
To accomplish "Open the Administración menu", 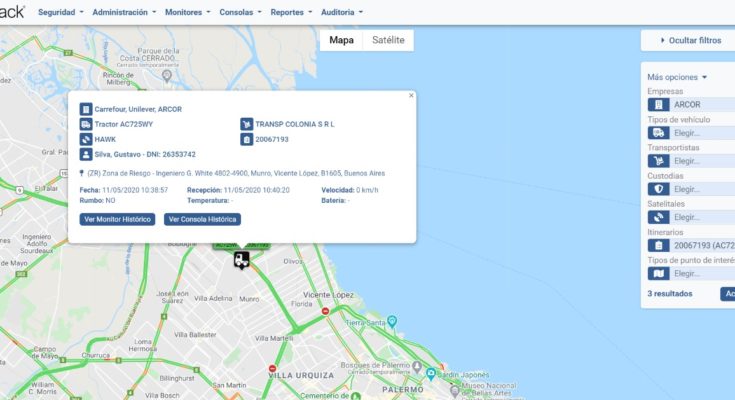I will coord(124,12).
